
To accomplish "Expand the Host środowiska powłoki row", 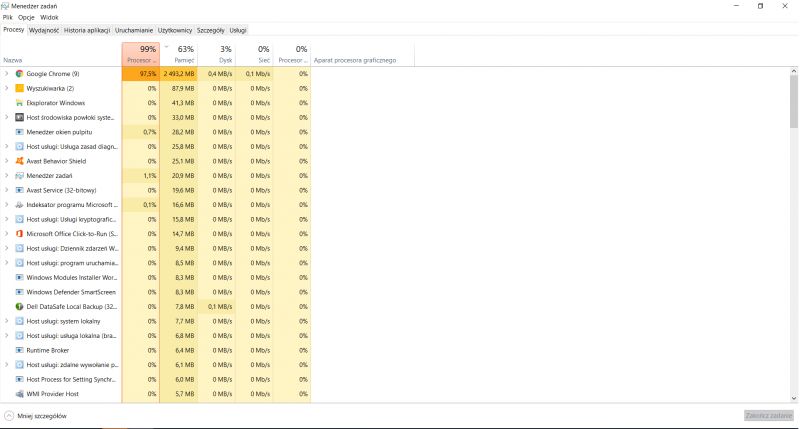I will point(7,117).
